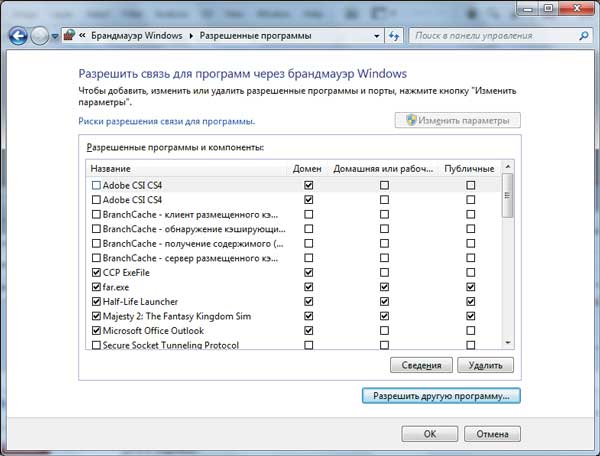Click the scrollbar up arrow in program list
Viewport: 600px width, 456px height.
pyautogui.click(x=507, y=167)
